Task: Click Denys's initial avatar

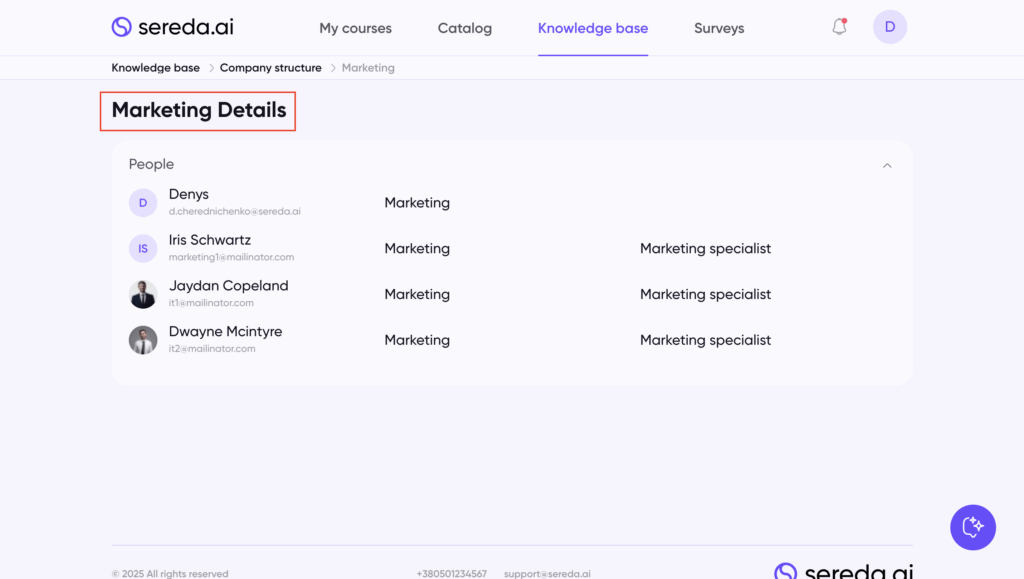Action: [x=143, y=203]
